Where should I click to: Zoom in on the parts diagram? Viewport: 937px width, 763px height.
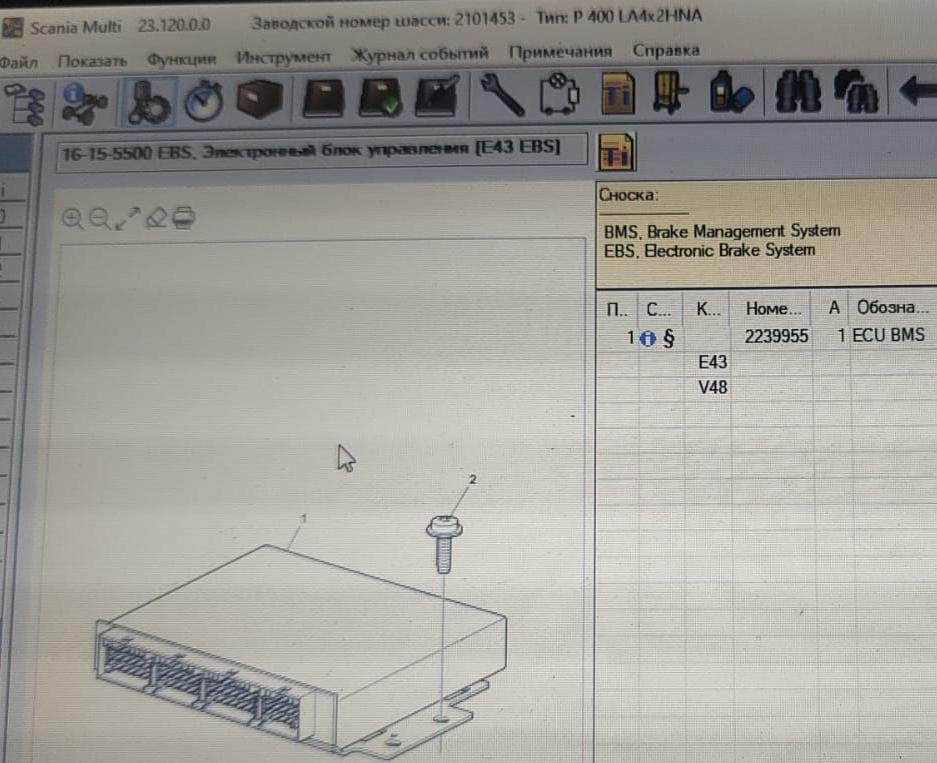click(x=72, y=218)
